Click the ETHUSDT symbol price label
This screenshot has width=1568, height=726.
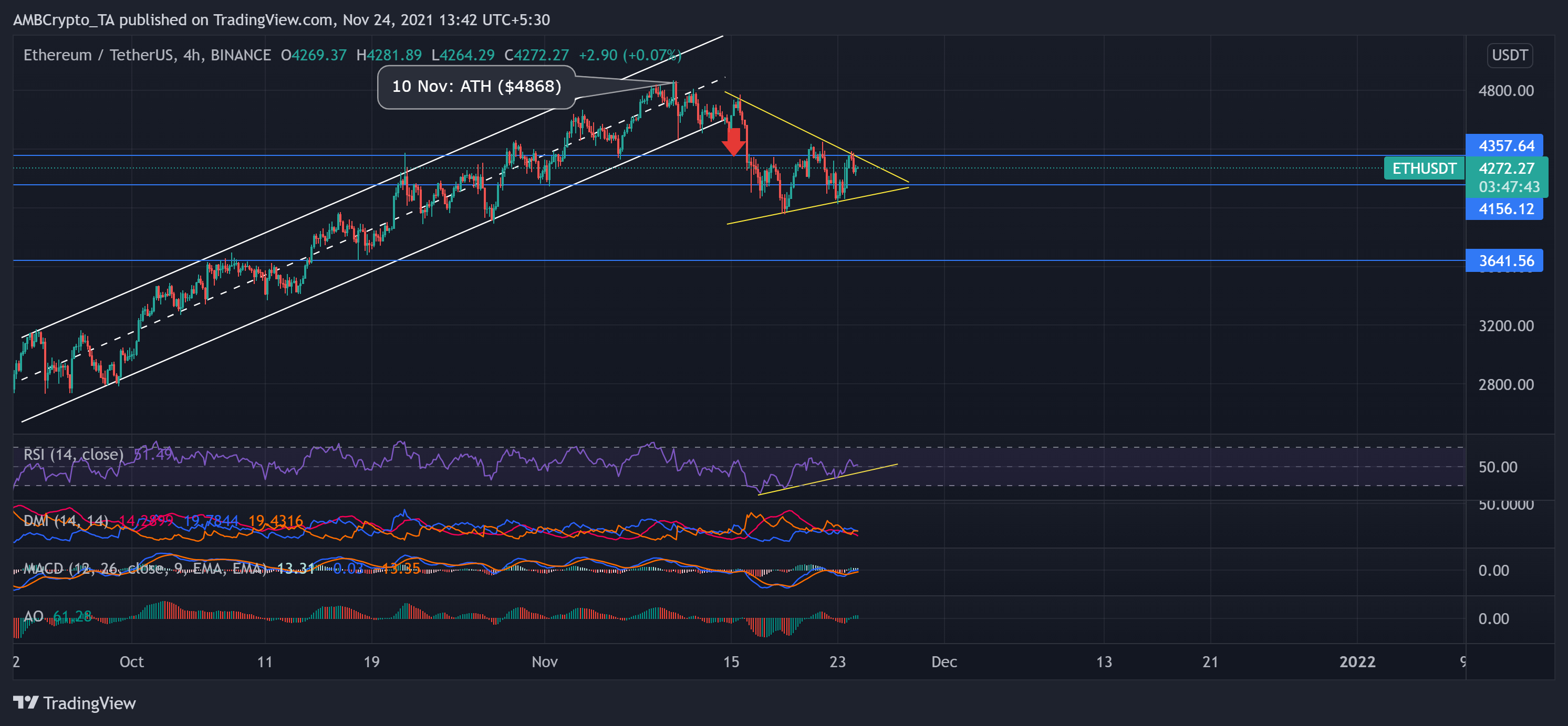click(x=1424, y=169)
